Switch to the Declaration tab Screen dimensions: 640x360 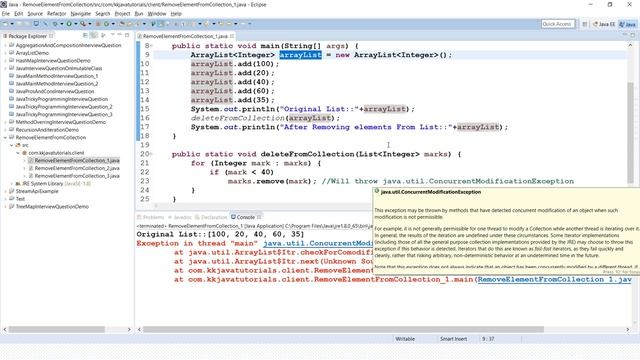coord(211,217)
